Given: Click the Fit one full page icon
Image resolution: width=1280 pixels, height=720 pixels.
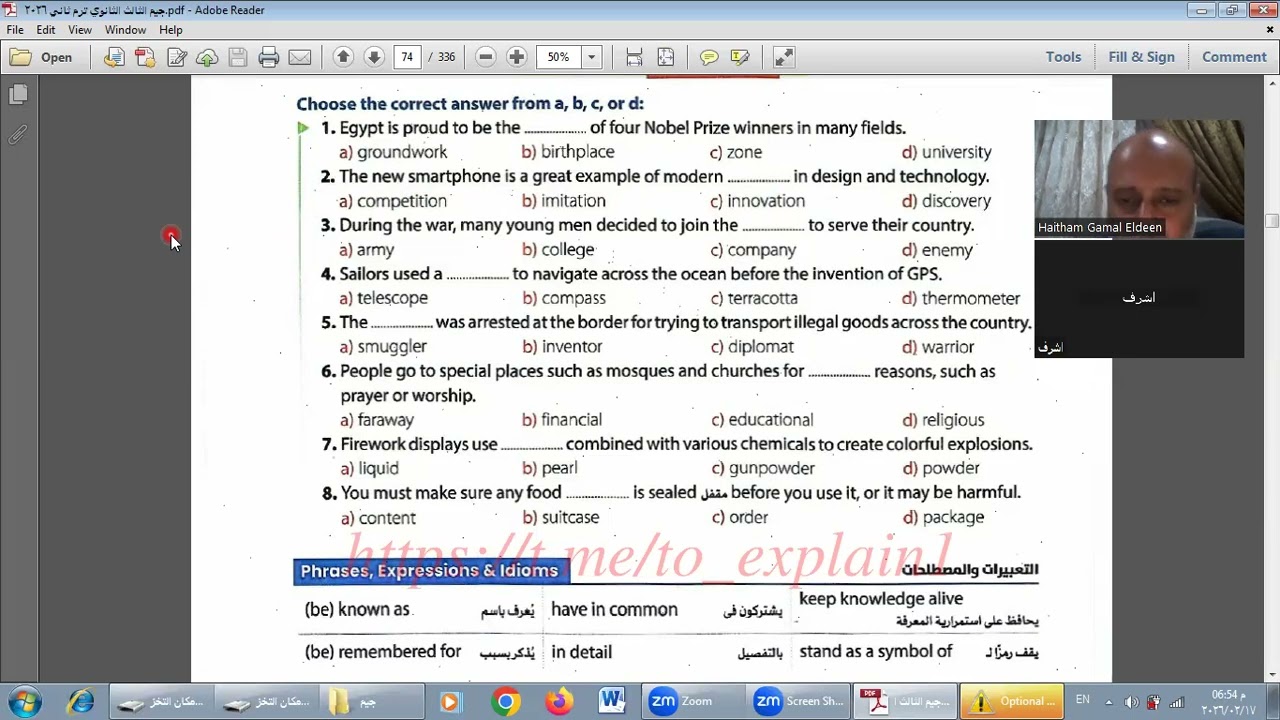Looking at the screenshot, I should point(665,57).
